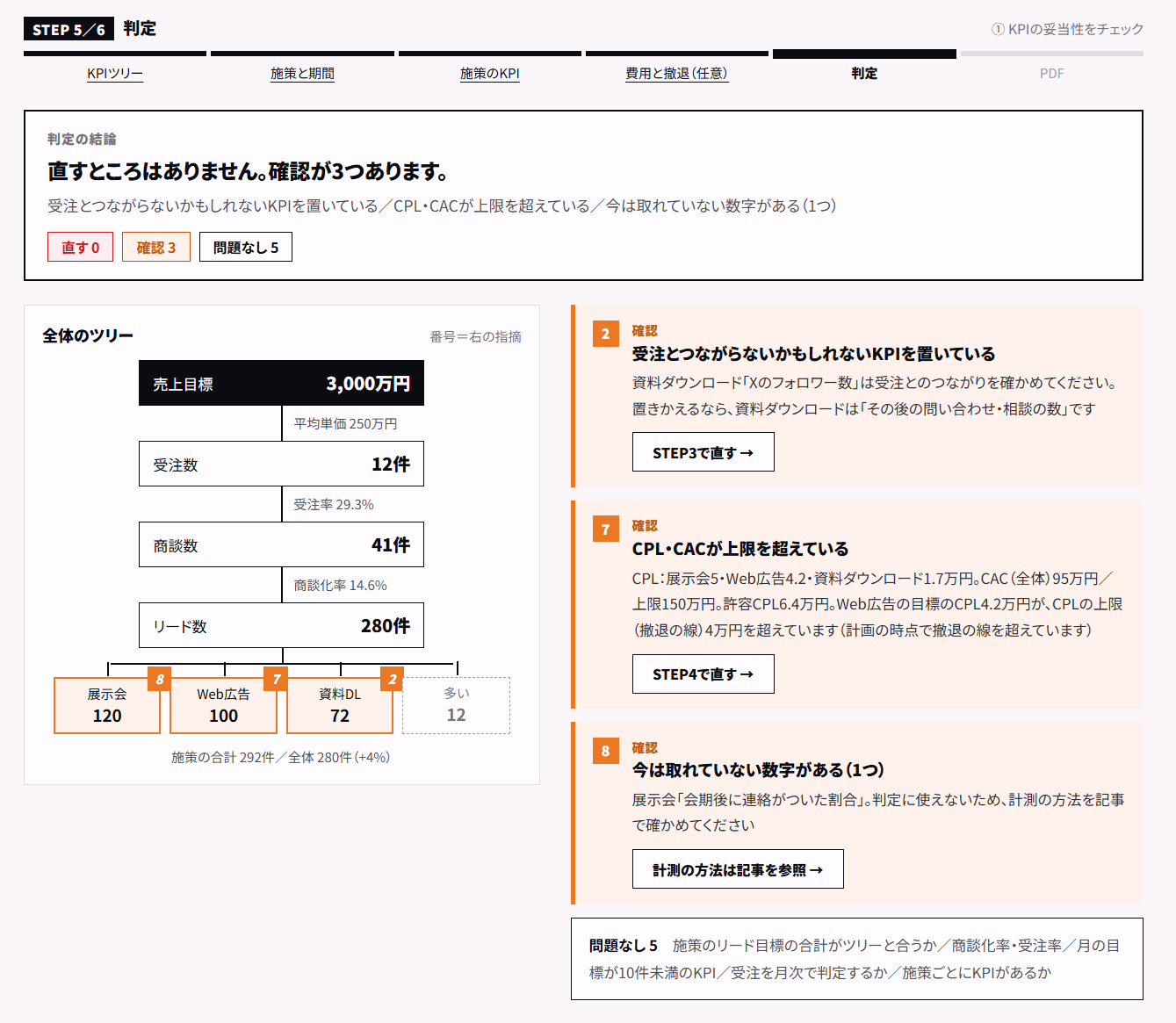This screenshot has width=1176, height=1023.
Task: Click the 判定の結論 label
Action: pos(82,139)
